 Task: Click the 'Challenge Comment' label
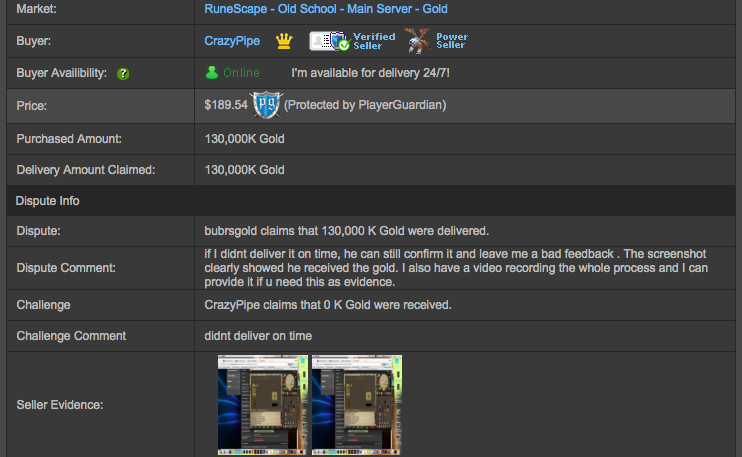click(x=71, y=336)
